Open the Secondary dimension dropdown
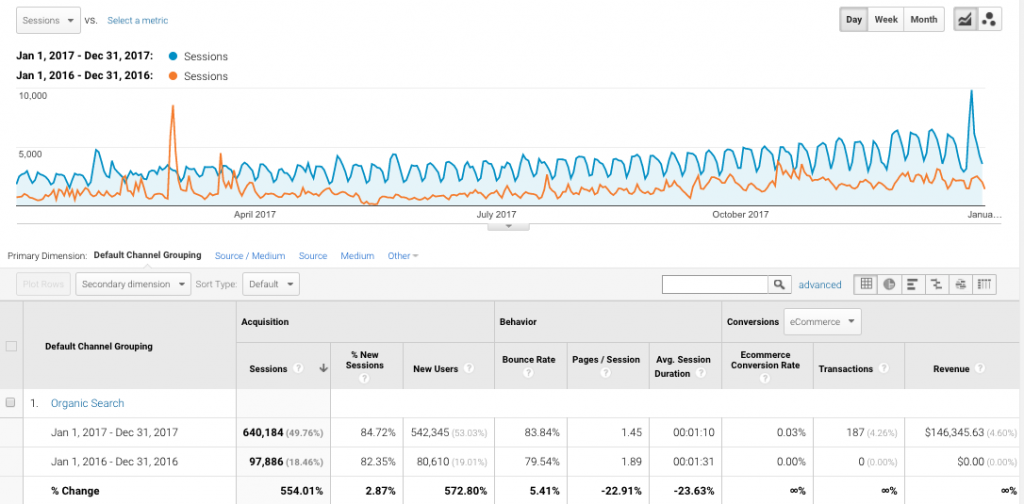This screenshot has height=504, width=1024. coord(133,284)
